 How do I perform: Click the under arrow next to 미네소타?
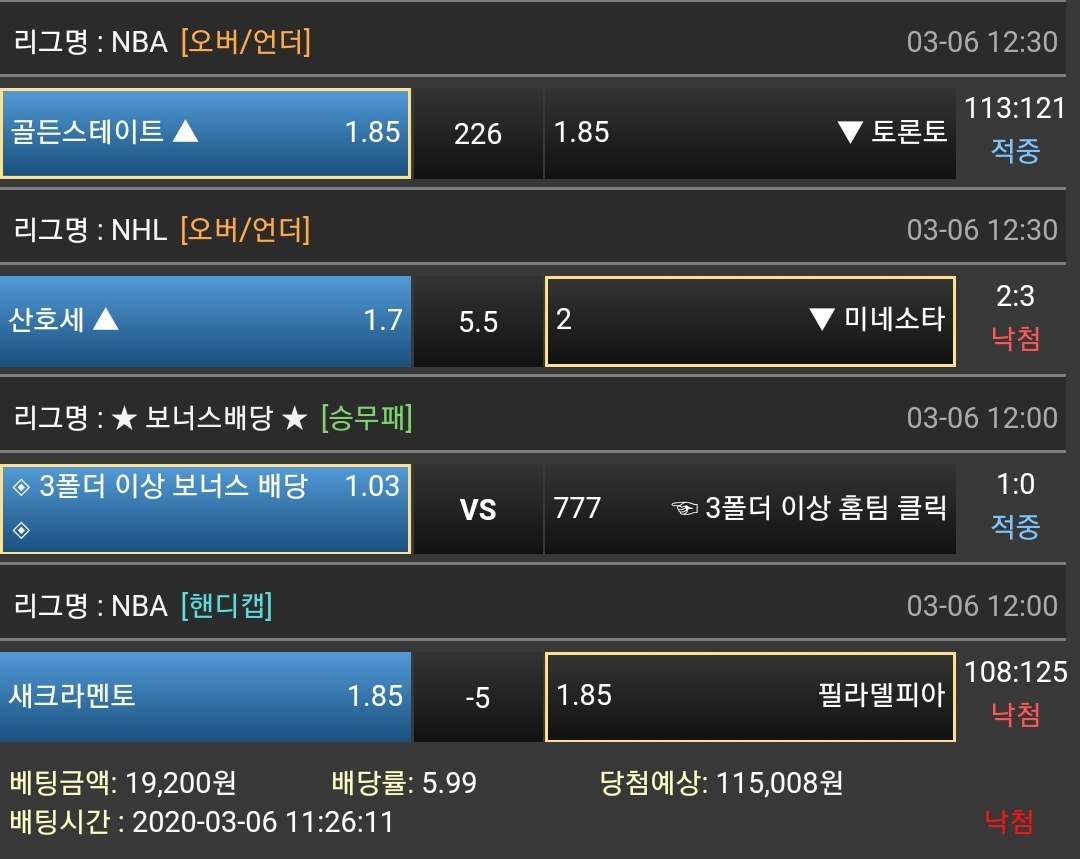pos(822,320)
